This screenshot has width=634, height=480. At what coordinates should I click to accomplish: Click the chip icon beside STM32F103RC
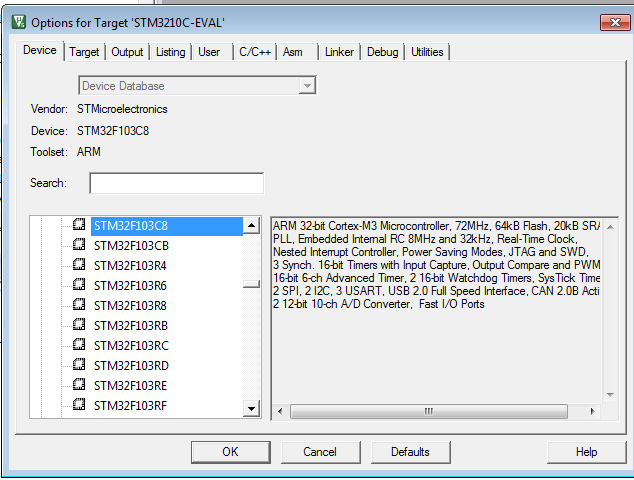point(79,344)
